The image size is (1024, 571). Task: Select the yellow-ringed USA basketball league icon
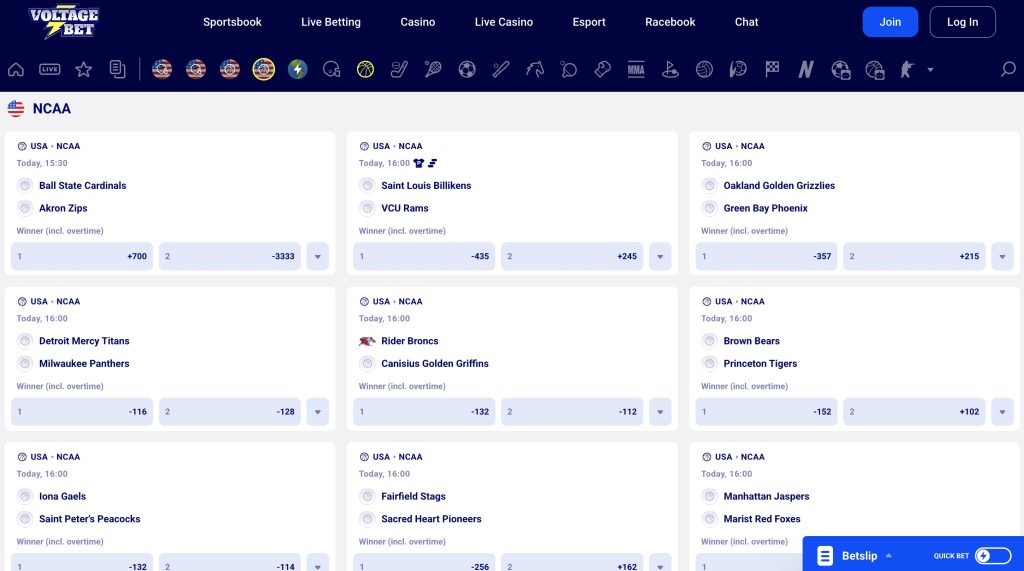[264, 69]
